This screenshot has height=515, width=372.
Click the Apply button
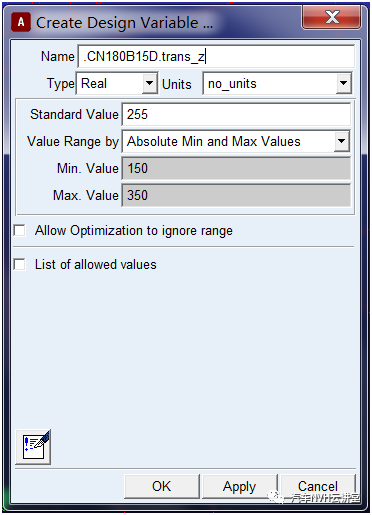240,486
